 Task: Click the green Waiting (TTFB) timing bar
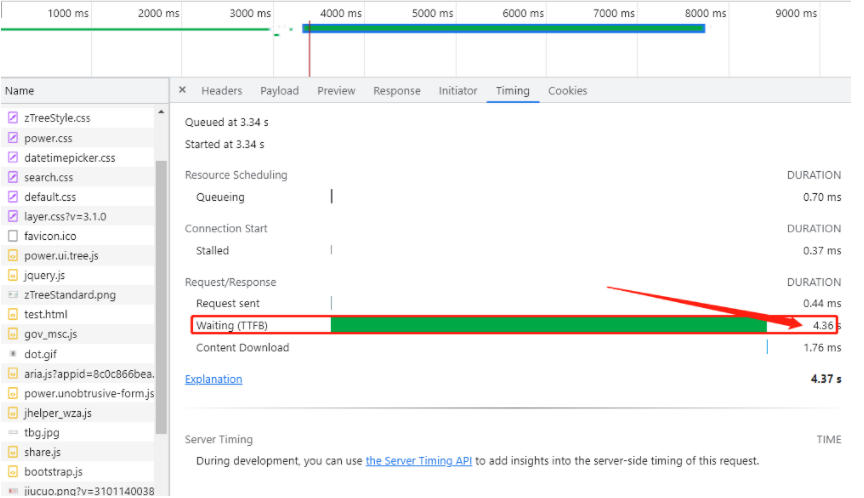[548, 325]
